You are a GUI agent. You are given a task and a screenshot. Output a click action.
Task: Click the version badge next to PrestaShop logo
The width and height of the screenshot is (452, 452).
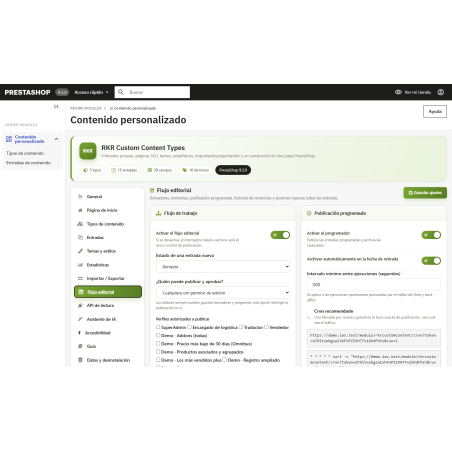click(62, 92)
